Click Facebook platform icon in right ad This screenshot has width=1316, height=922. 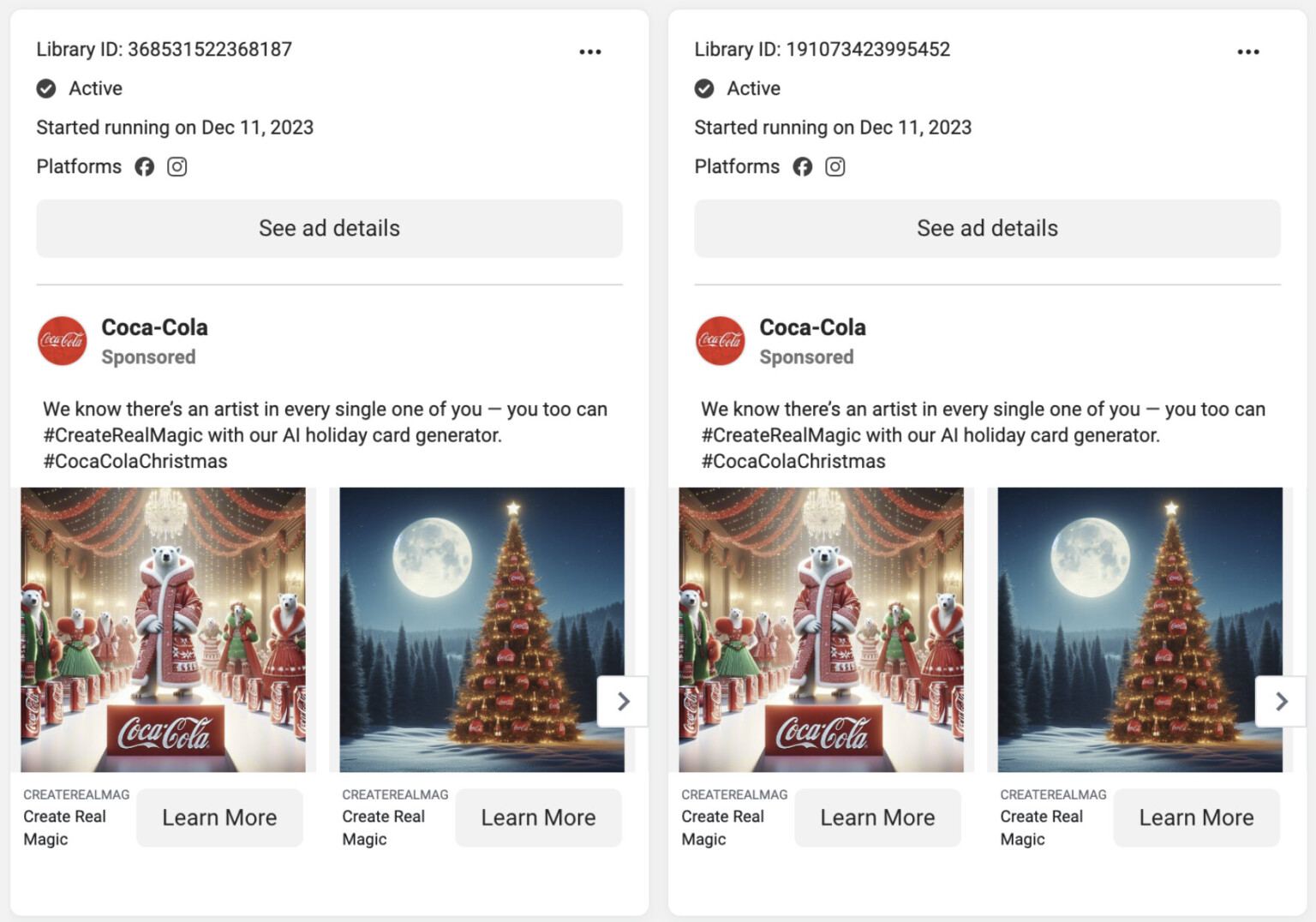(x=802, y=167)
